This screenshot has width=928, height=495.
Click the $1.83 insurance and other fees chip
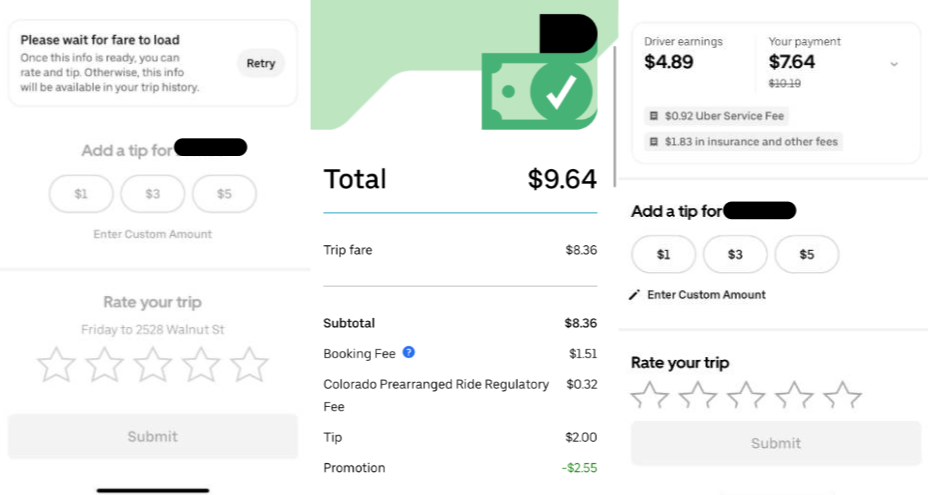pyautogui.click(x=742, y=142)
